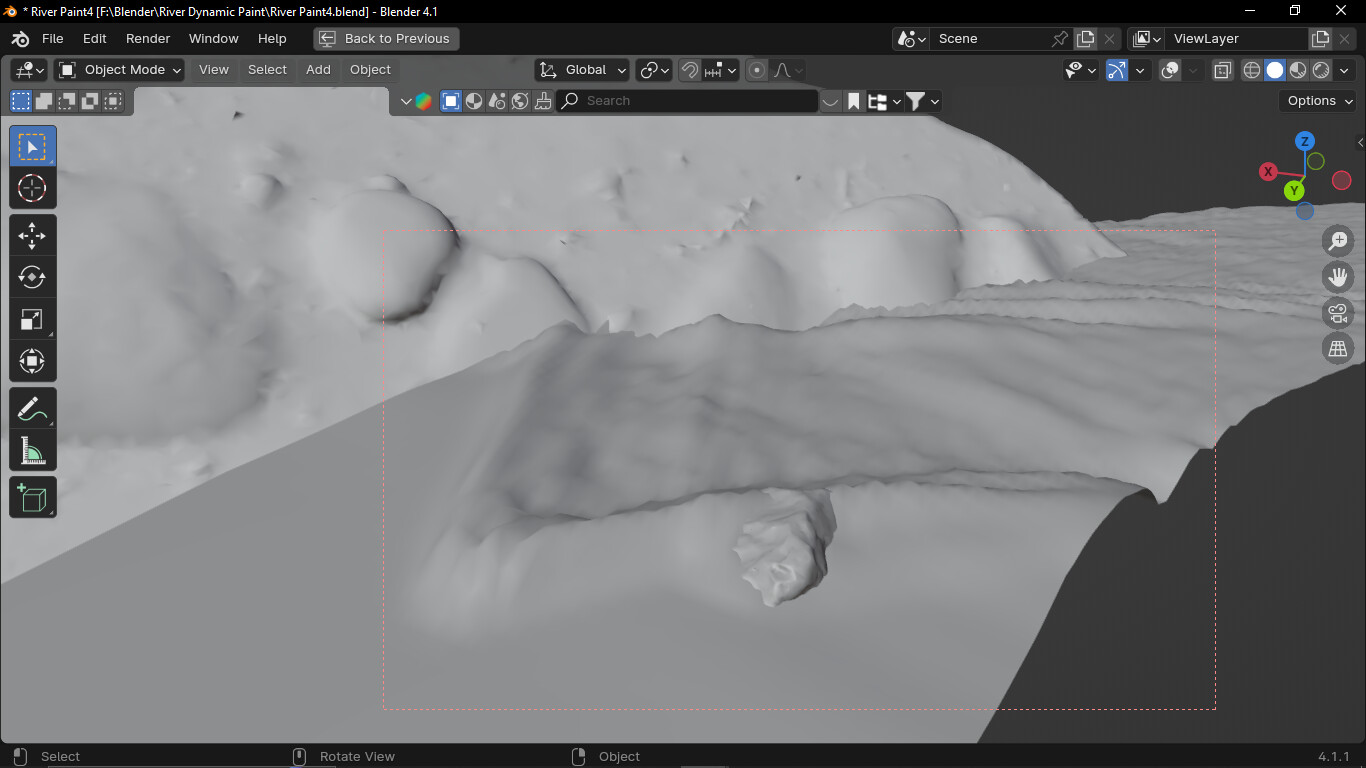
Task: Open the viewport View menu
Action: point(214,70)
